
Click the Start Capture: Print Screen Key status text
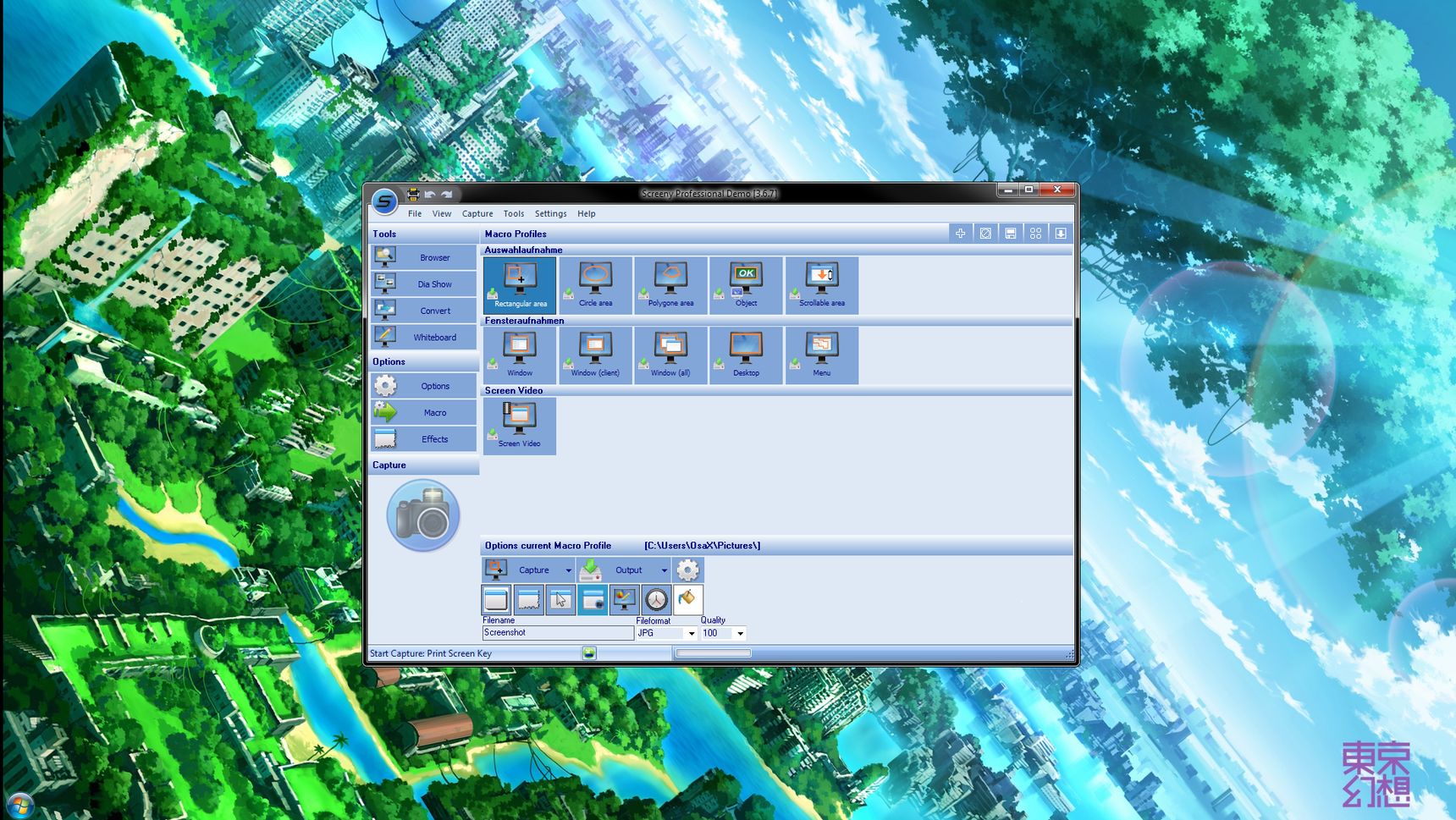click(431, 653)
